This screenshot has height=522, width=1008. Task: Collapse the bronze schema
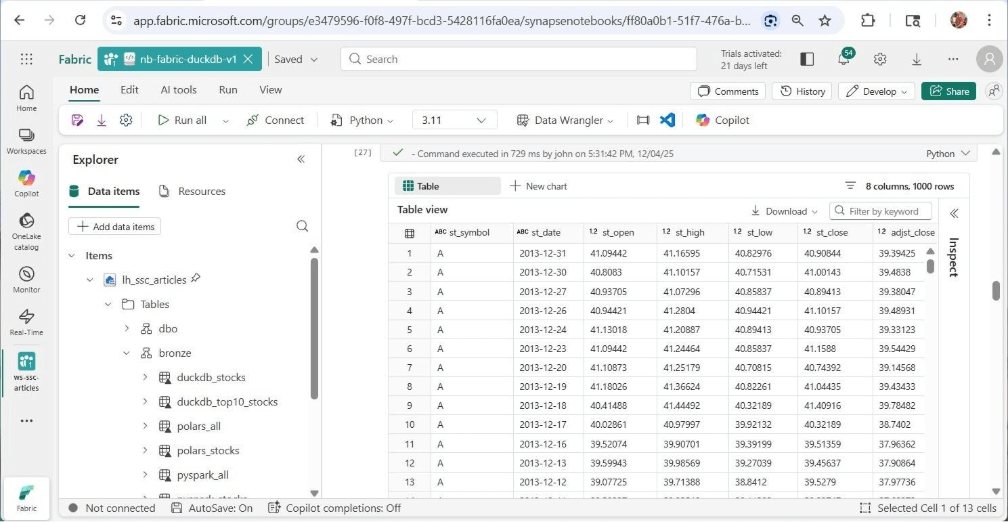point(127,353)
